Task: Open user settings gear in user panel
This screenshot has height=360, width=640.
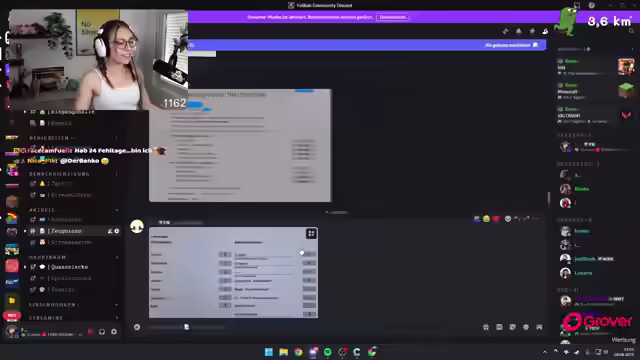Action: pos(114,332)
